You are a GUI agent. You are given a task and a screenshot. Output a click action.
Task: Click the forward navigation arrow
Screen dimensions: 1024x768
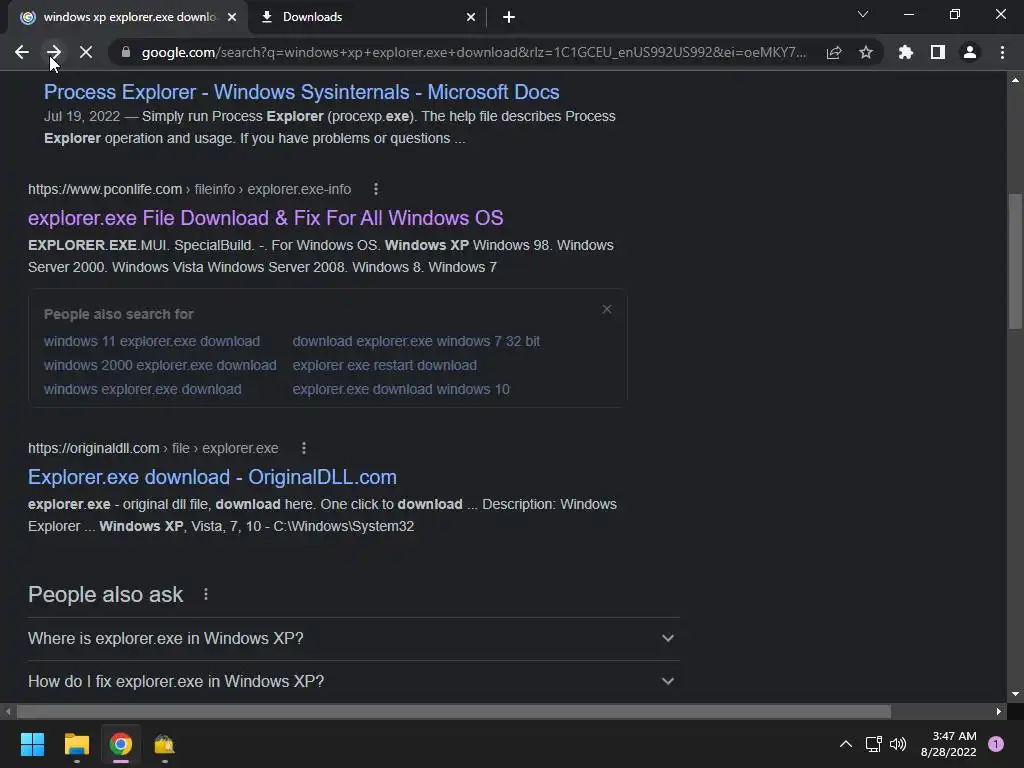[54, 52]
